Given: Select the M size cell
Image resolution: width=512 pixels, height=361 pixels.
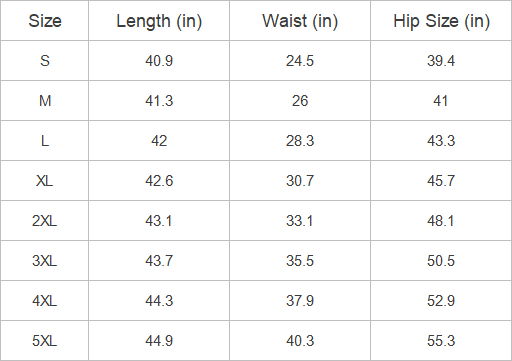Looking at the screenshot, I should click(45, 101).
